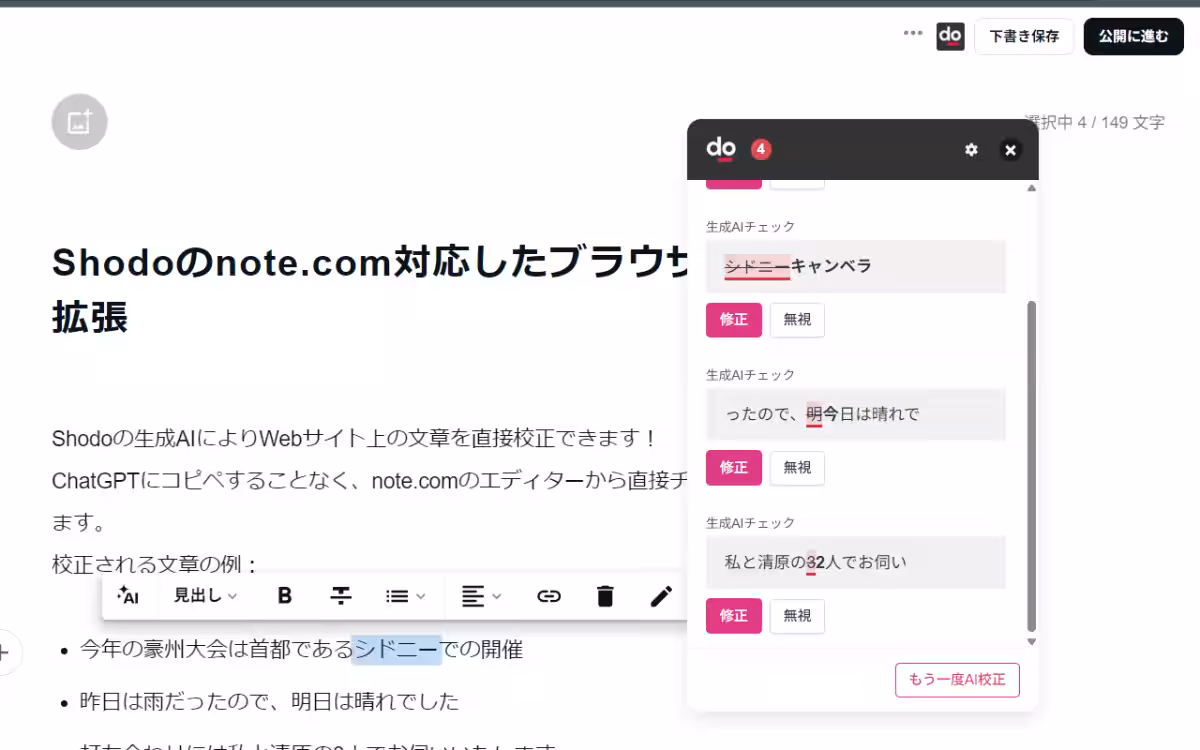Open the 見出し heading dropdown
This screenshot has width=1200, height=750.
[203, 596]
